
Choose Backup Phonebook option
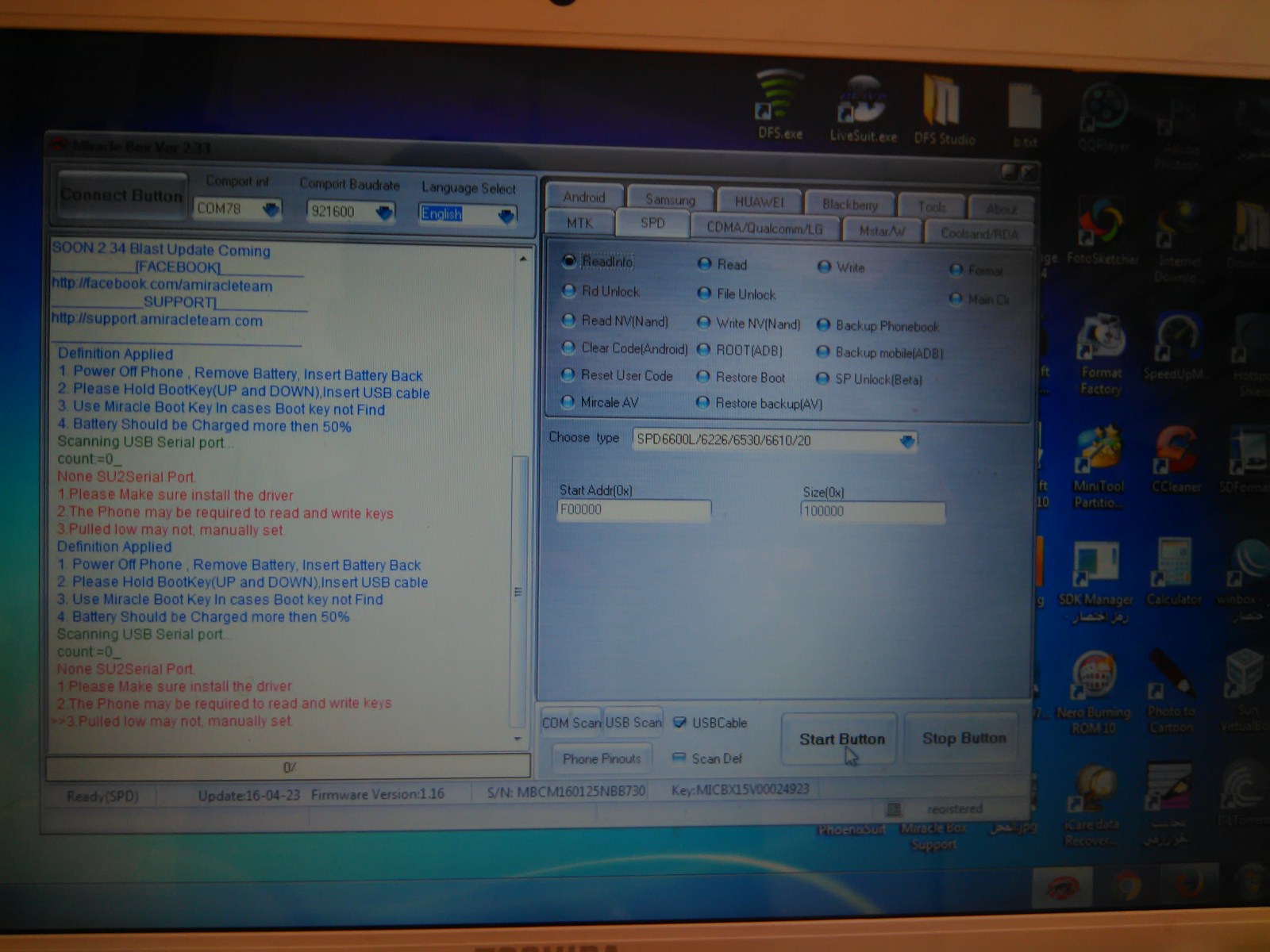[x=878, y=326]
